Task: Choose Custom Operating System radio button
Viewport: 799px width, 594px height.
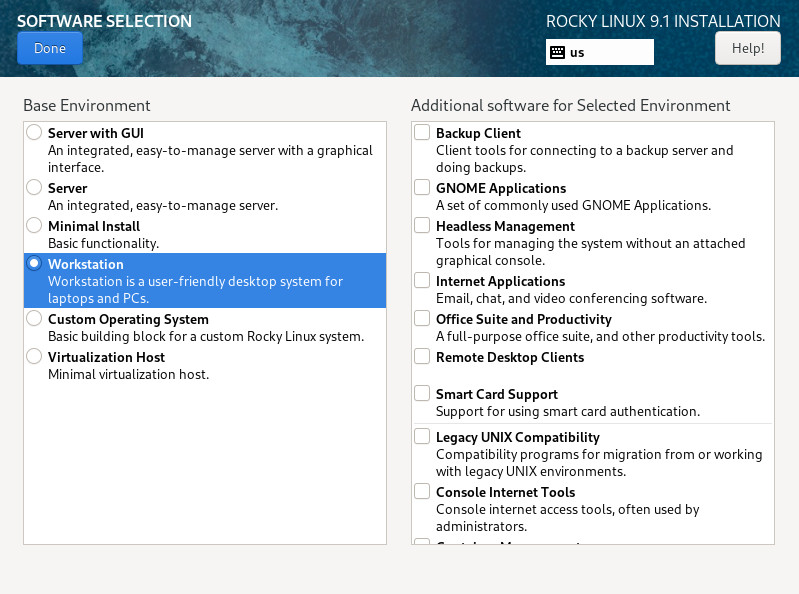Action: click(x=34, y=318)
